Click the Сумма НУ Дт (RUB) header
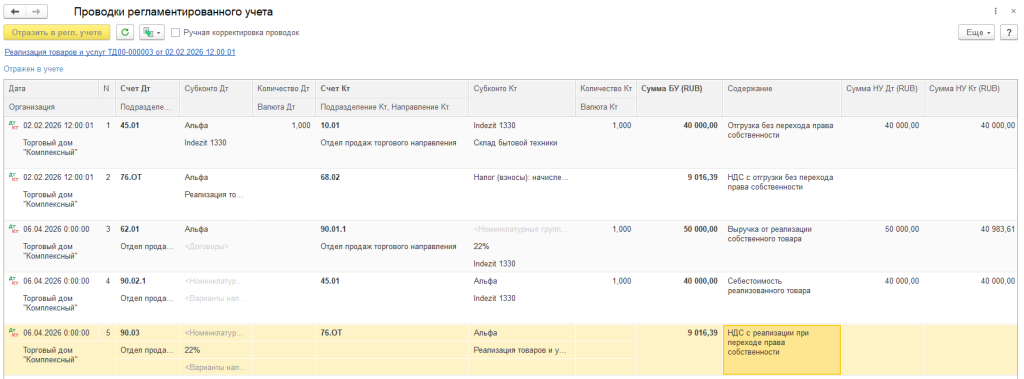Screen dimensions: 1024x379 point(882,89)
